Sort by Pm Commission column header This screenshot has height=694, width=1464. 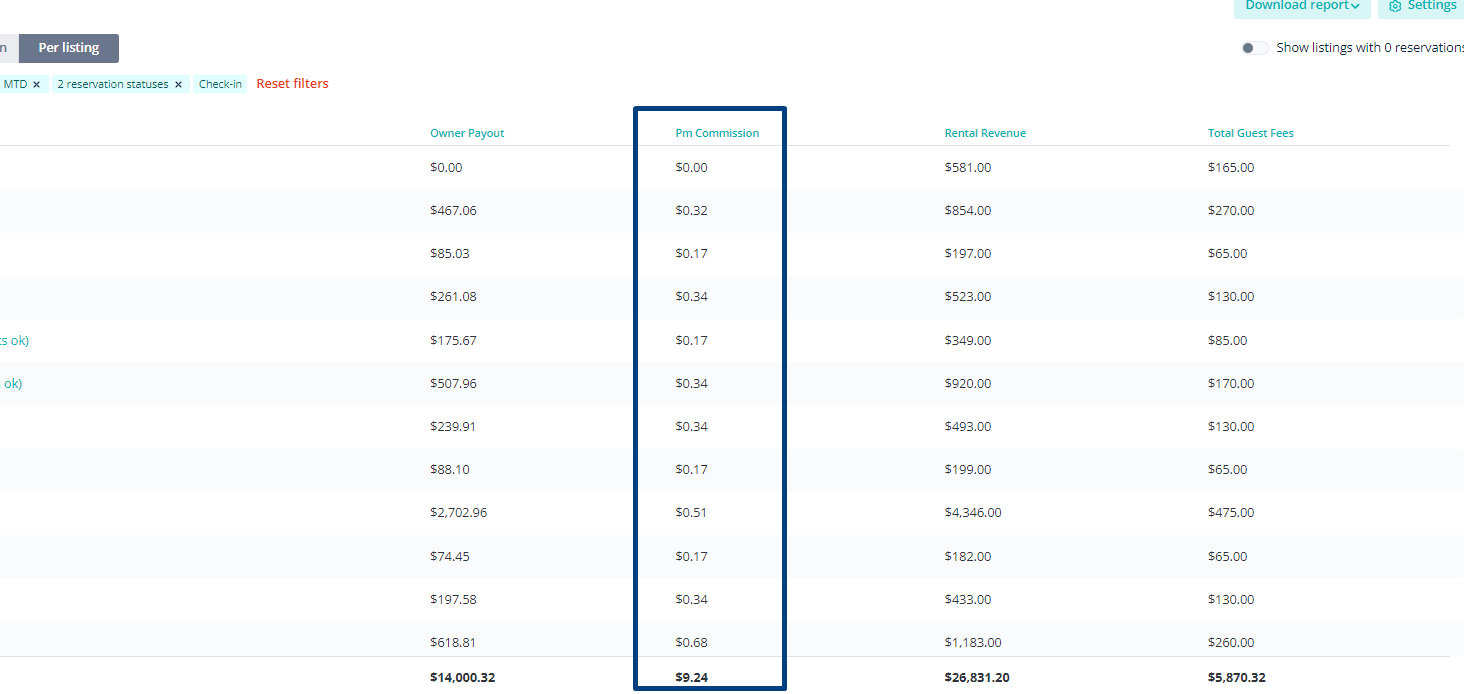717,133
